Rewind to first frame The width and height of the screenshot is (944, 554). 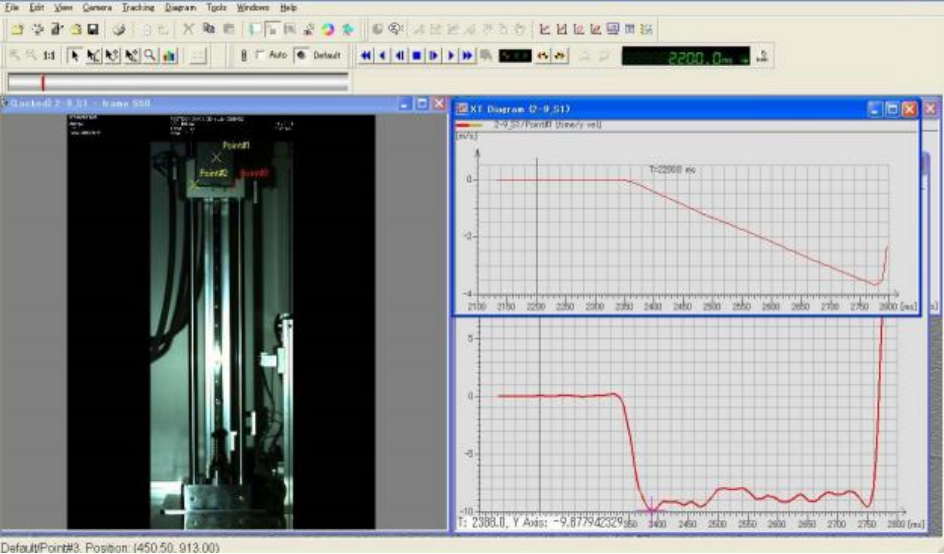[x=365, y=56]
